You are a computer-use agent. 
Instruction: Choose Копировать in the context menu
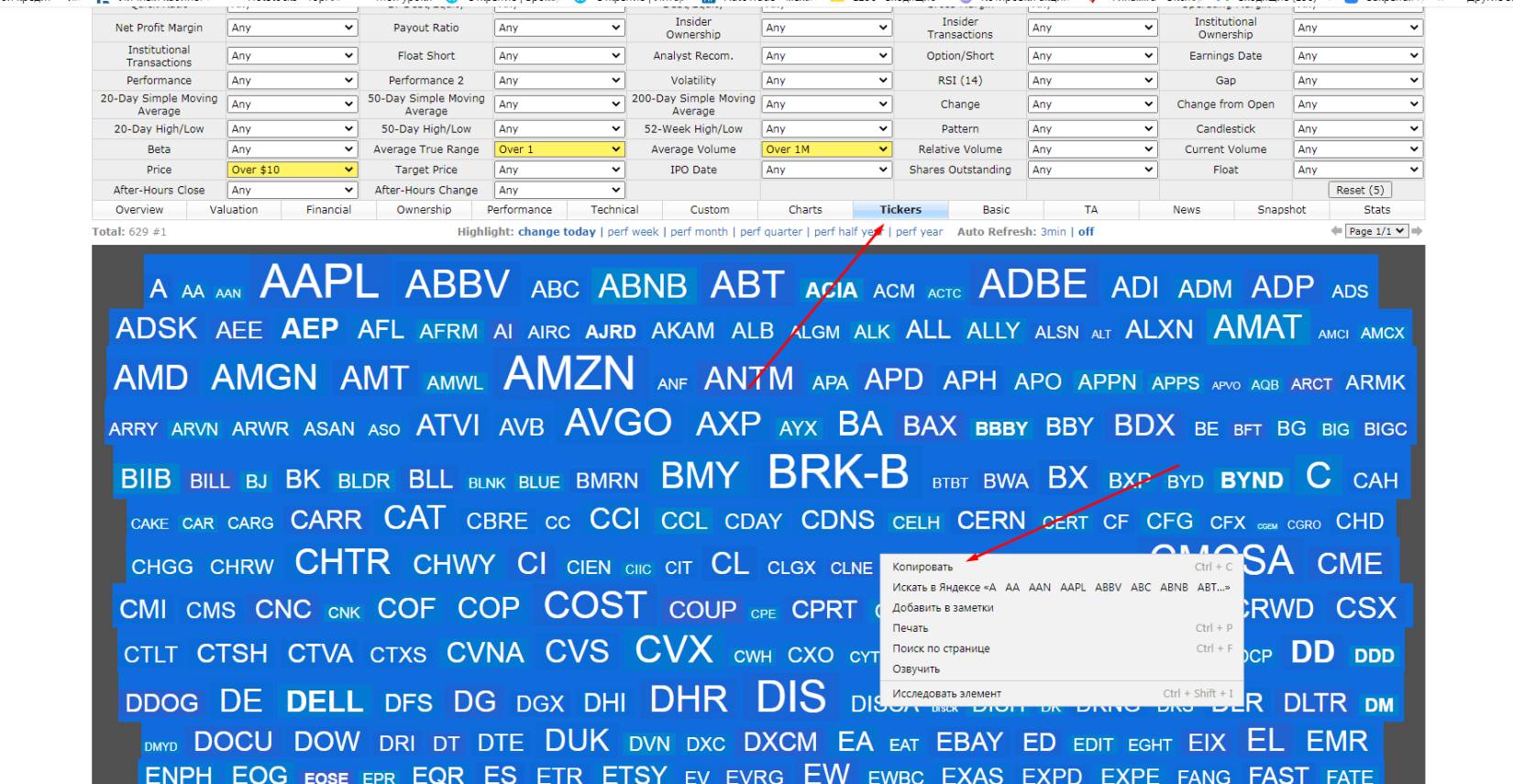coord(922,567)
